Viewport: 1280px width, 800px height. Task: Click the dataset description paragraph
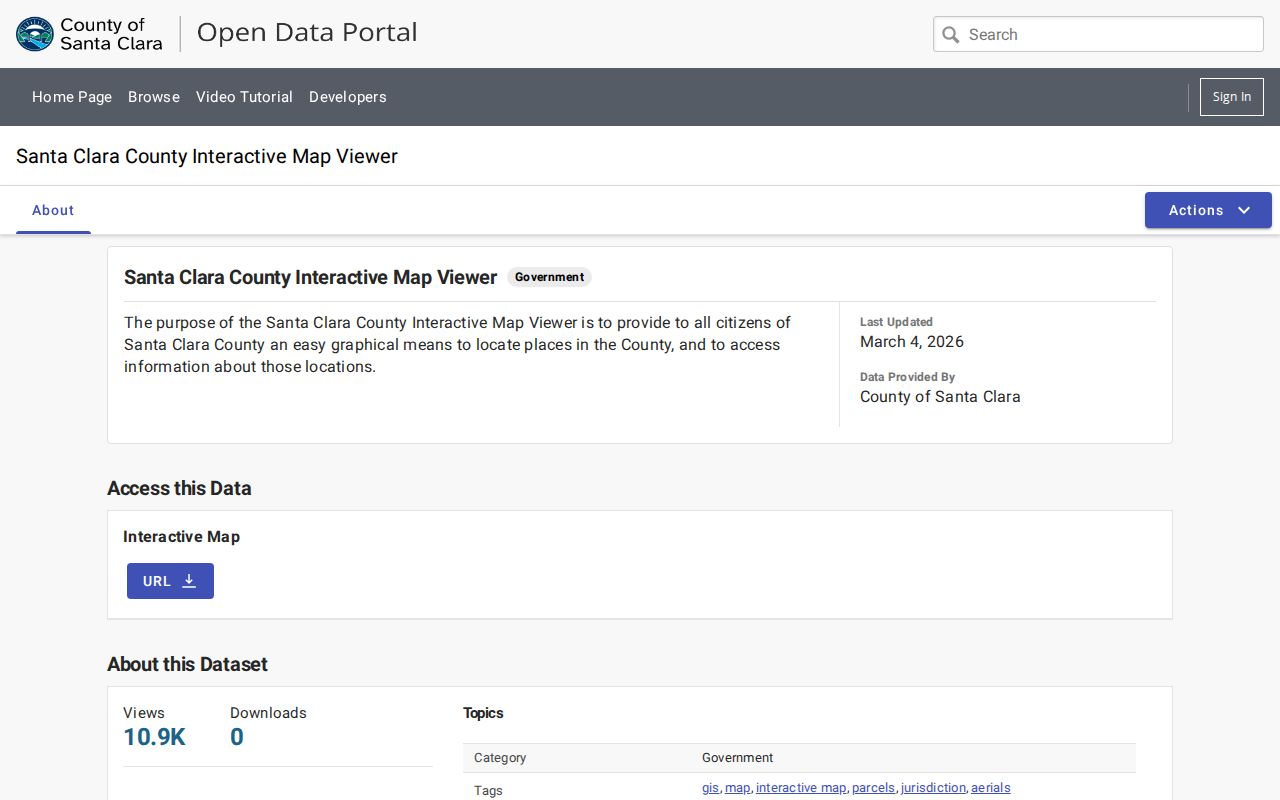point(458,344)
